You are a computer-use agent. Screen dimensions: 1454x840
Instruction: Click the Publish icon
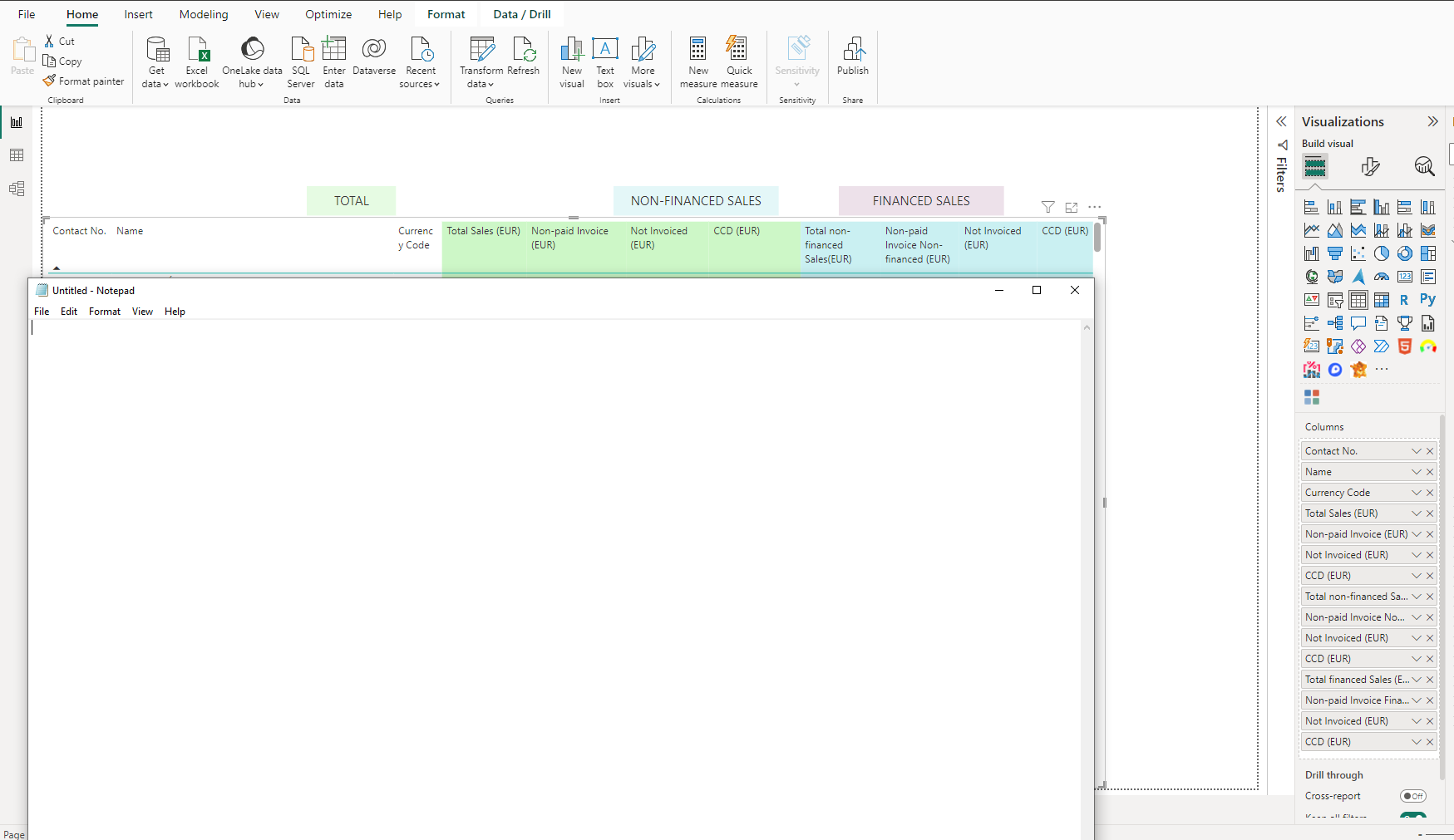[x=853, y=56]
